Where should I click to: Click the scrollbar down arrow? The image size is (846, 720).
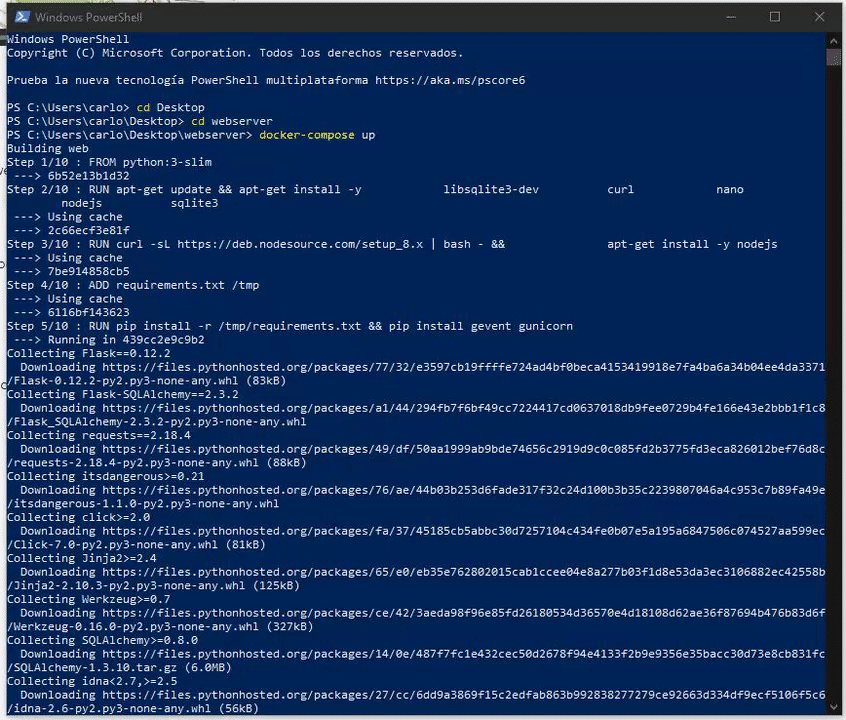pyautogui.click(x=834, y=707)
